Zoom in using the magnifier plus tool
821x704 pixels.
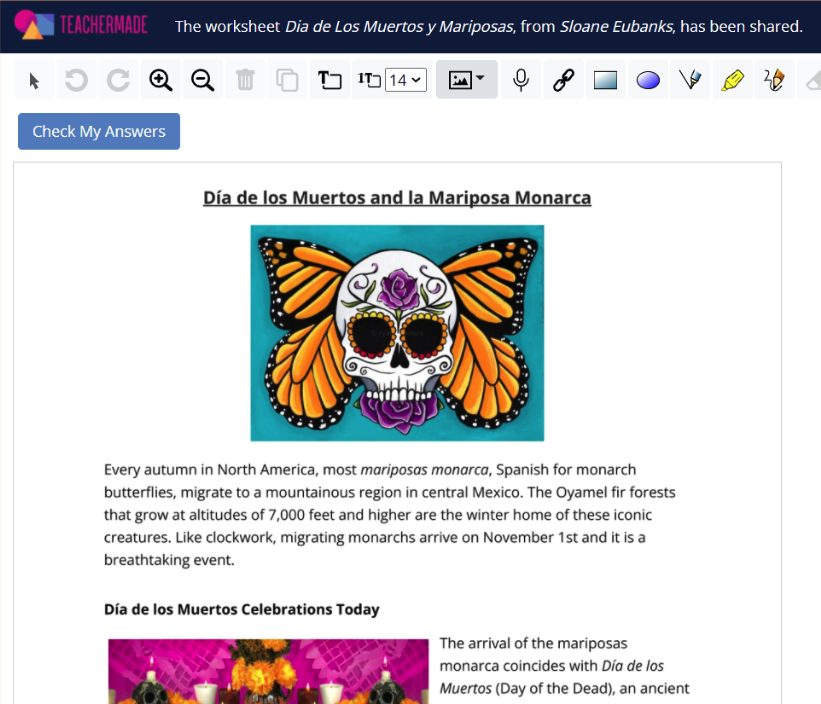[x=160, y=79]
